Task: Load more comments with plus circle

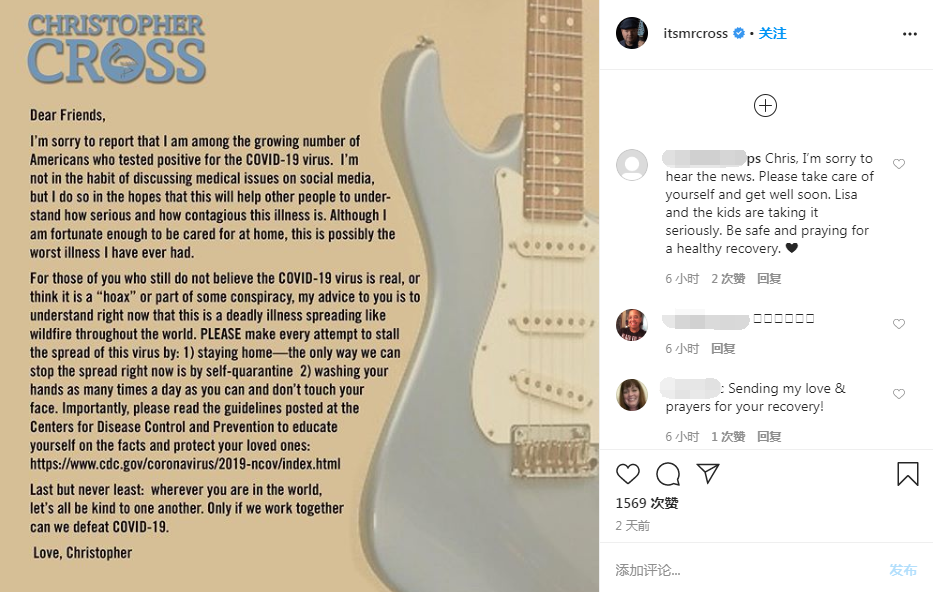Action: coord(765,105)
